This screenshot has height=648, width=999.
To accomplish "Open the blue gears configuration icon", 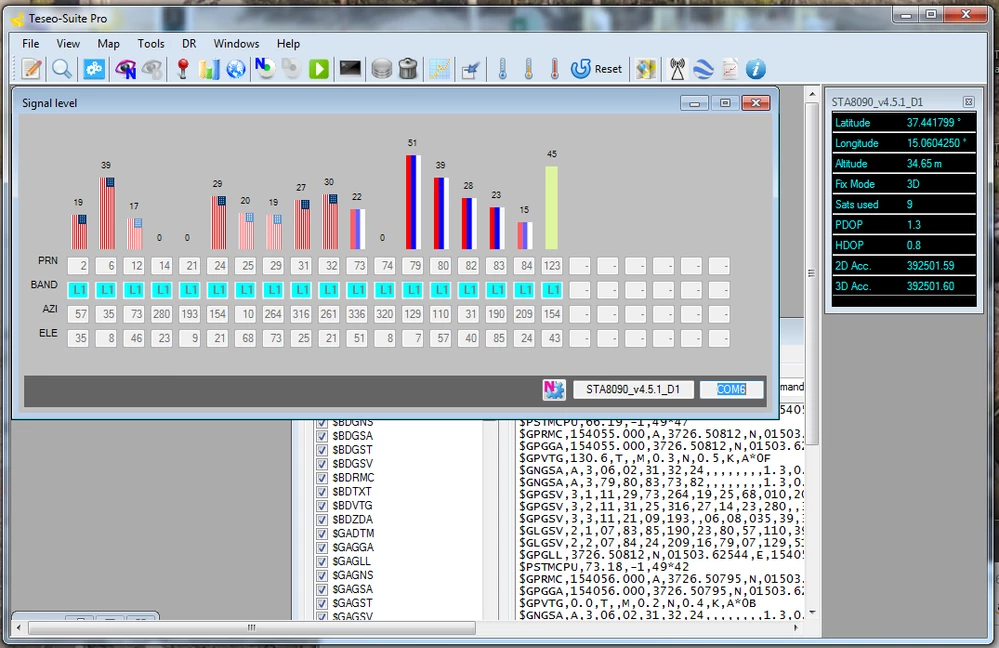I will [94, 69].
